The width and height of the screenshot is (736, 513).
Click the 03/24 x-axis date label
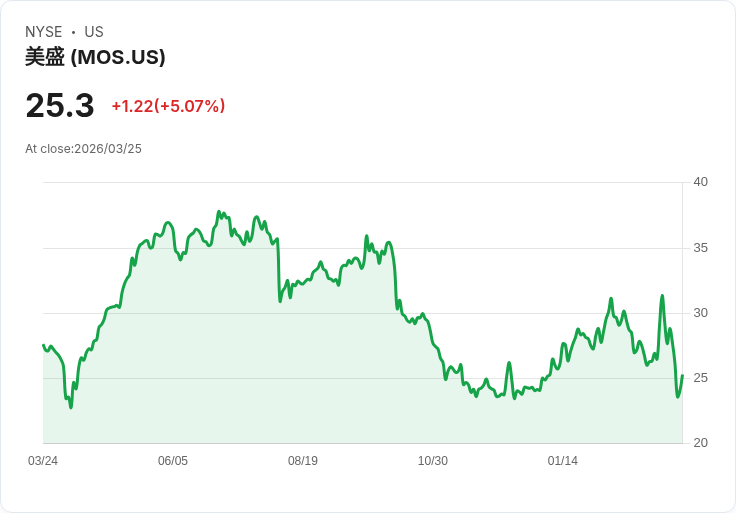43,461
